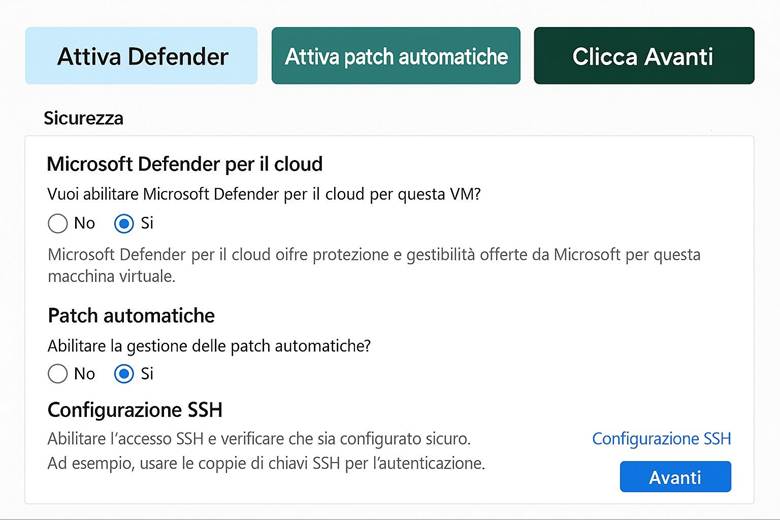Click the question about enabling Defender for this VM
The height and width of the screenshot is (520, 780).
click(264, 194)
